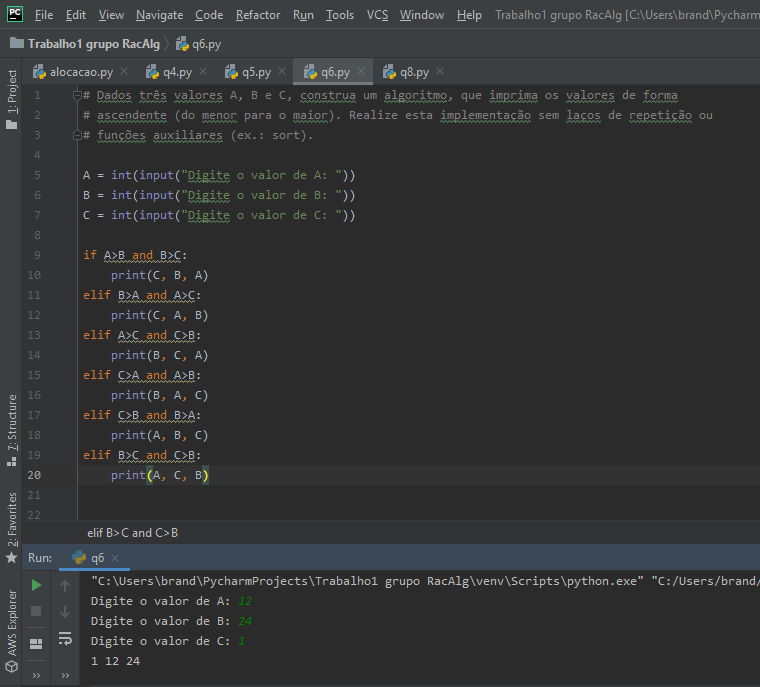Close the q6.py editor tab
760x687 pixels.
[361, 71]
